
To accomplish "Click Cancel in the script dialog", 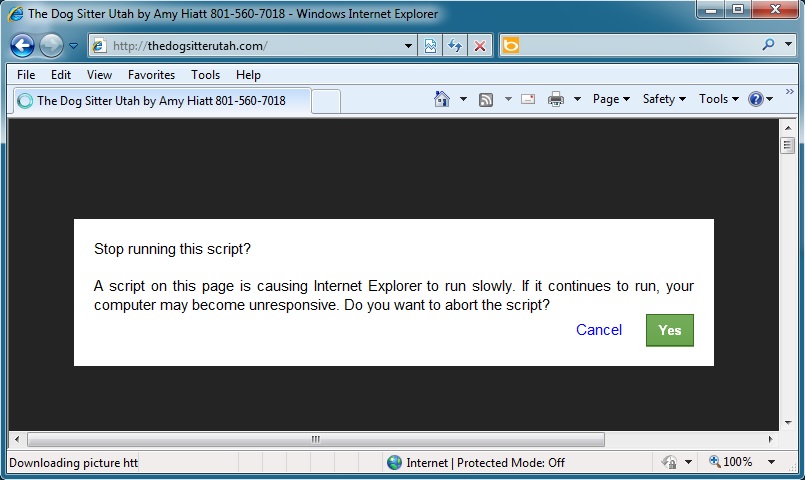I will point(599,330).
